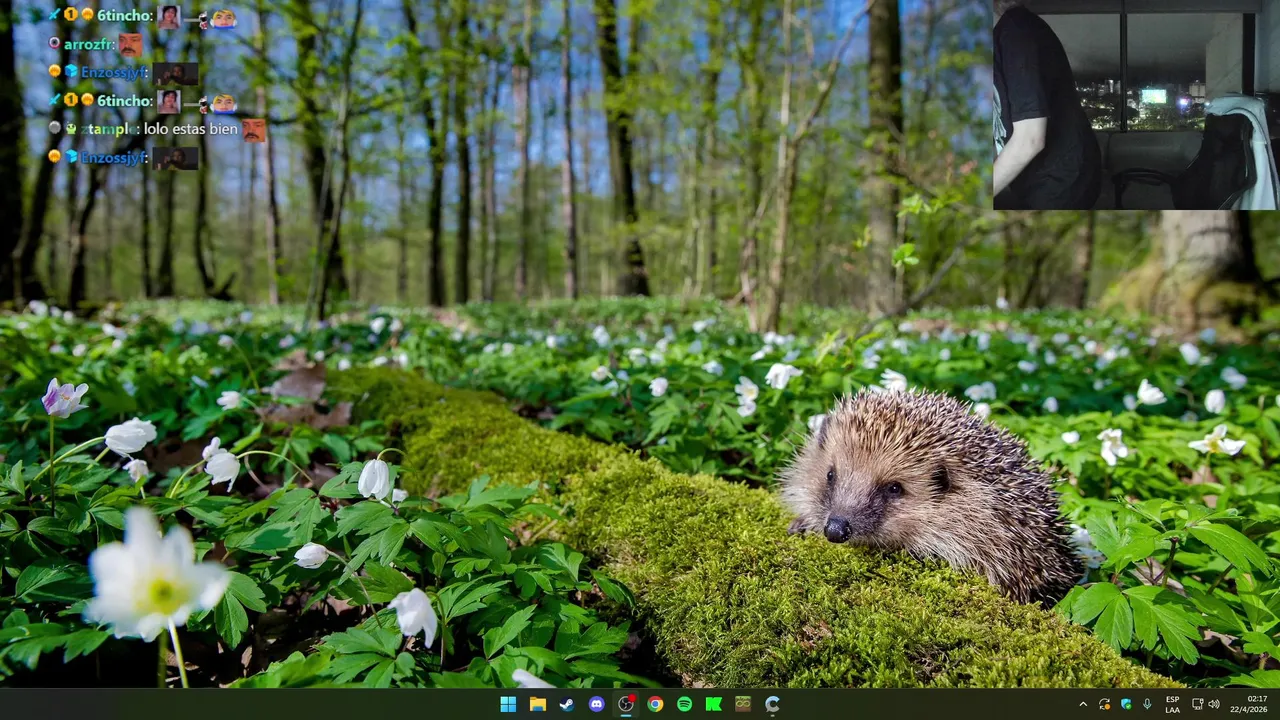
Task: Open File Explorer from the taskbar
Action: click(x=538, y=704)
